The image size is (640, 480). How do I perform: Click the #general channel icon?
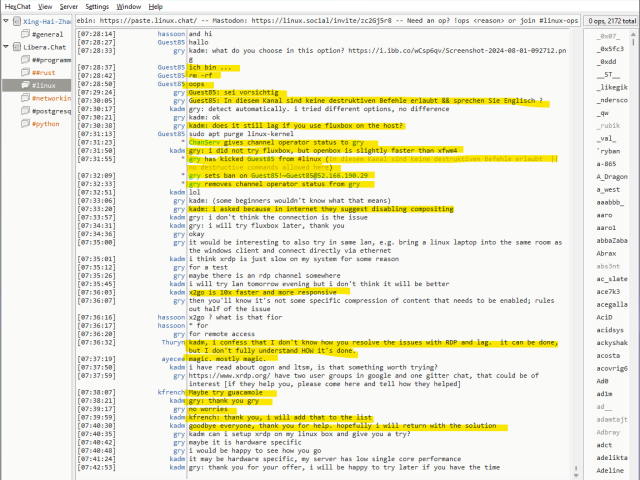click(25, 34)
